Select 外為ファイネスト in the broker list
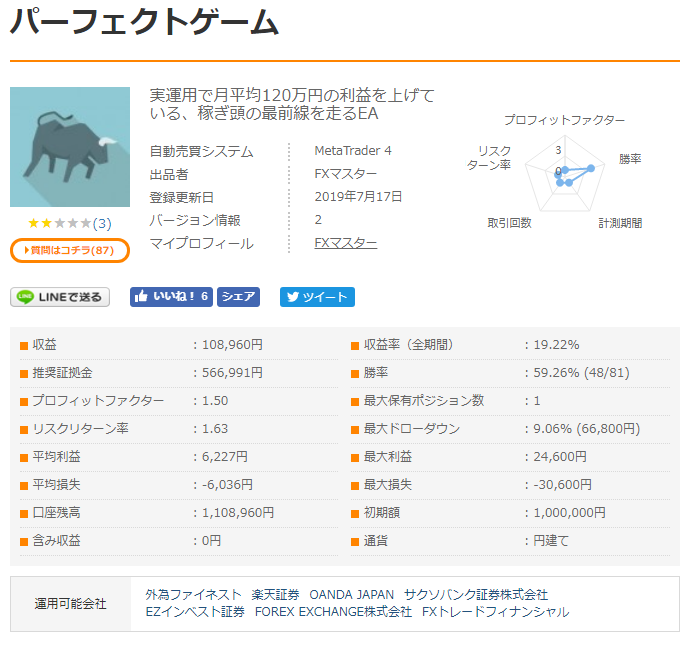The image size is (698, 645). (193, 595)
